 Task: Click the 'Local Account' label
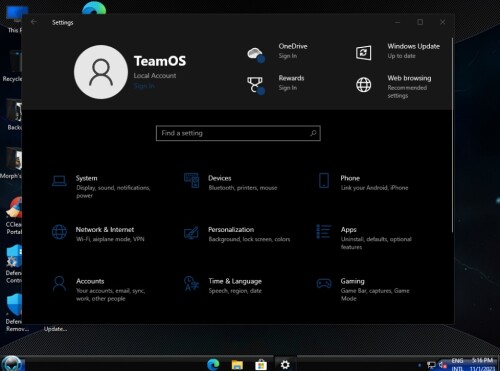pos(155,76)
